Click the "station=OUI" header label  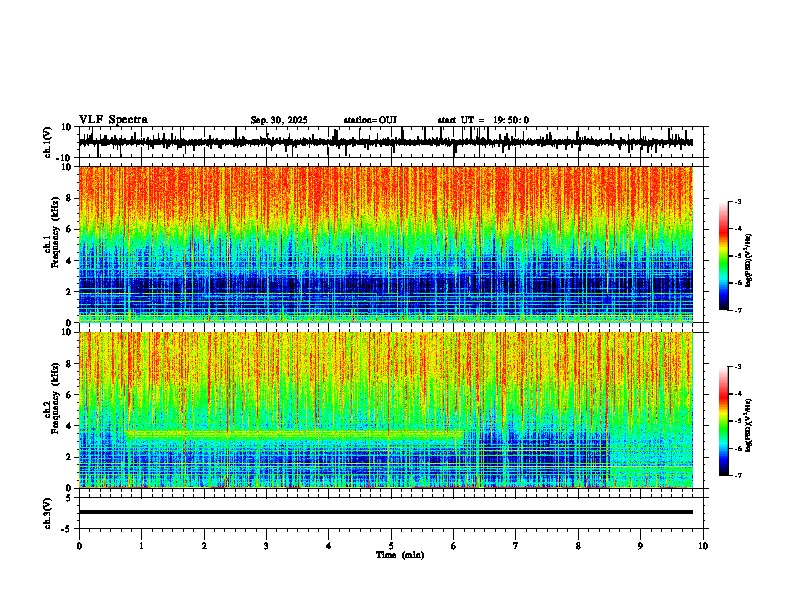(370, 120)
